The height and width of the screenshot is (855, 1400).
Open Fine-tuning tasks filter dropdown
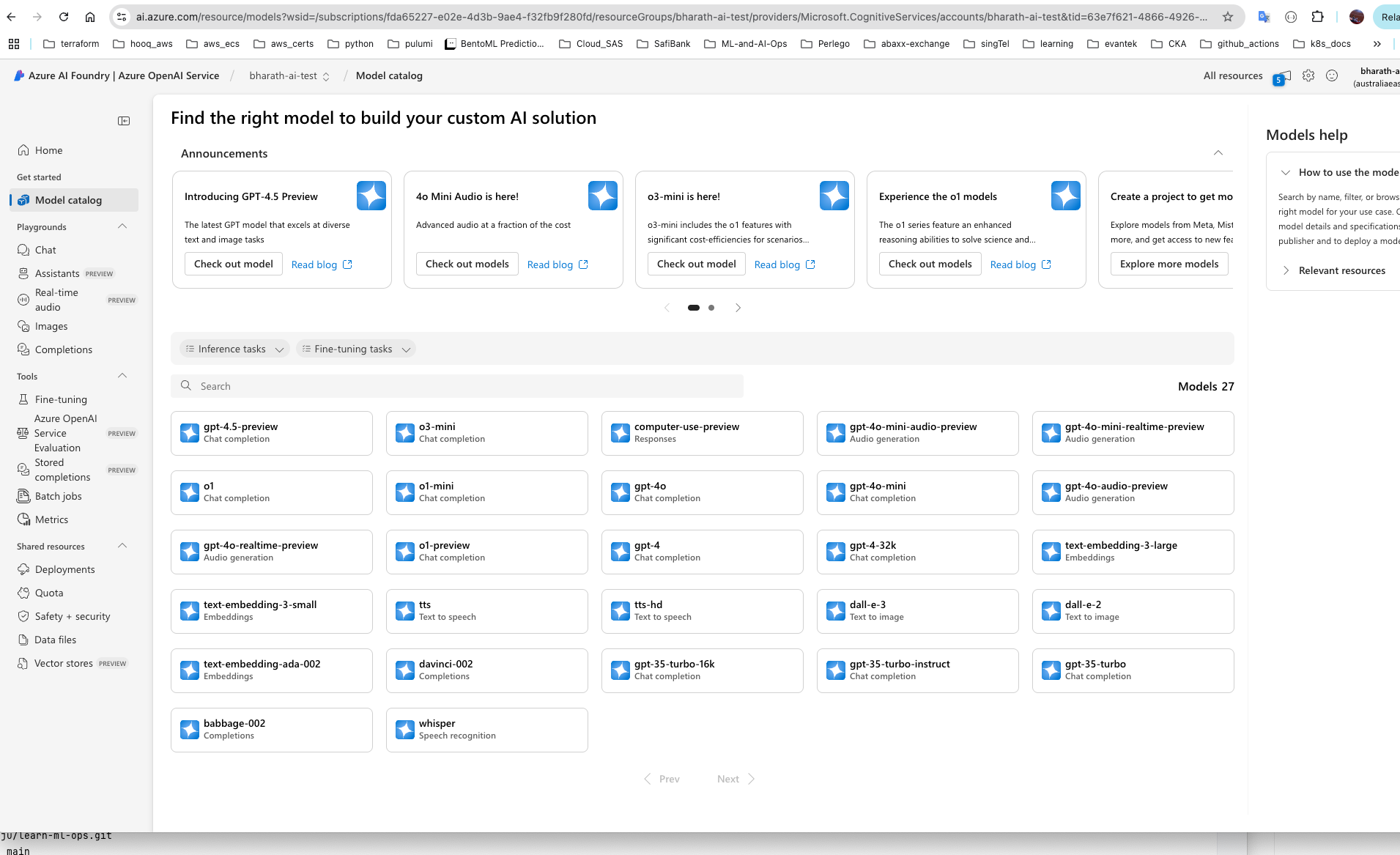pyautogui.click(x=356, y=349)
